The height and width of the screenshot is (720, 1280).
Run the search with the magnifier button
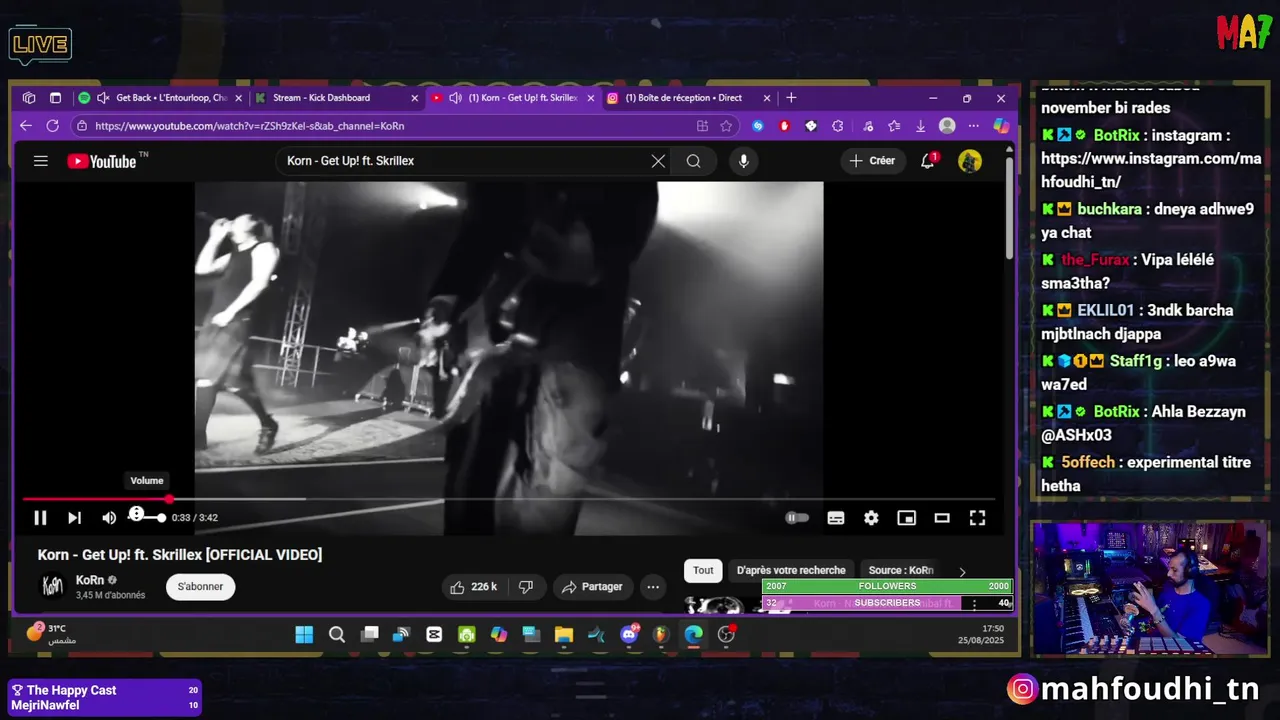click(693, 161)
